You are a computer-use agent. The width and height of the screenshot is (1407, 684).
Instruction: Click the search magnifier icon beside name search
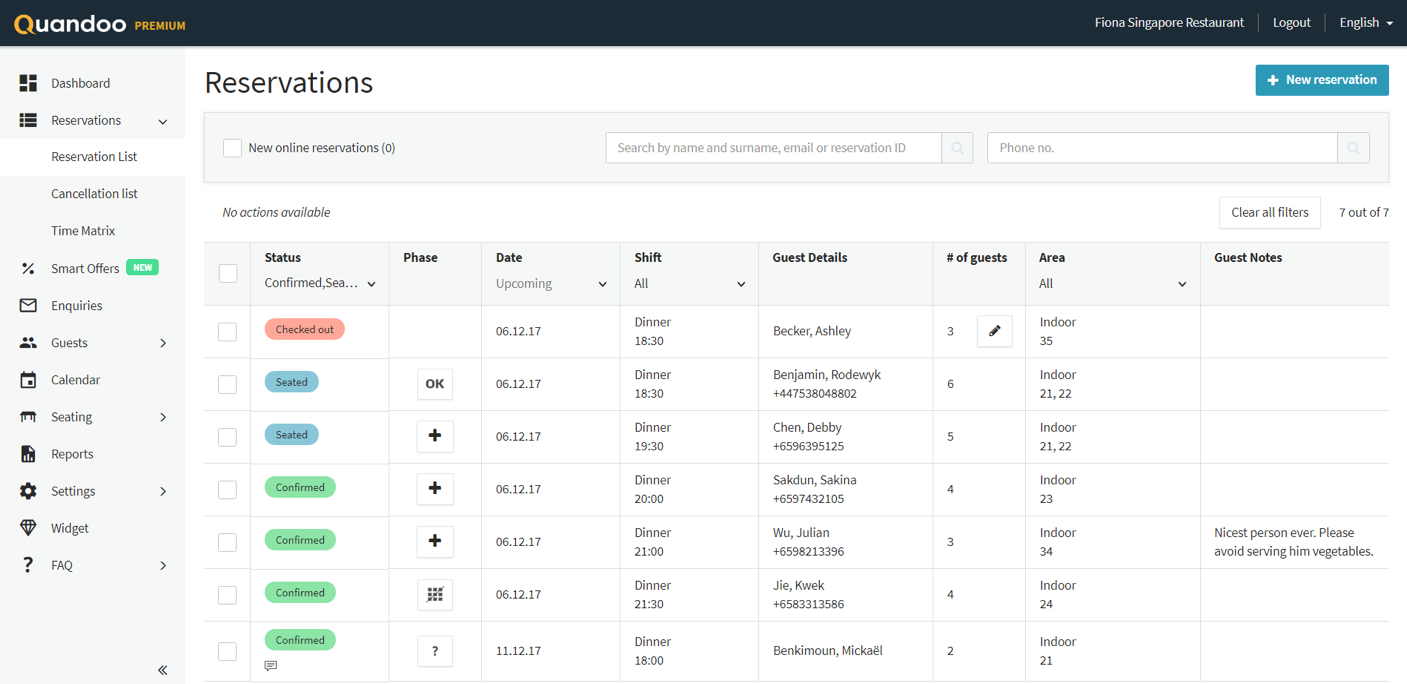957,148
